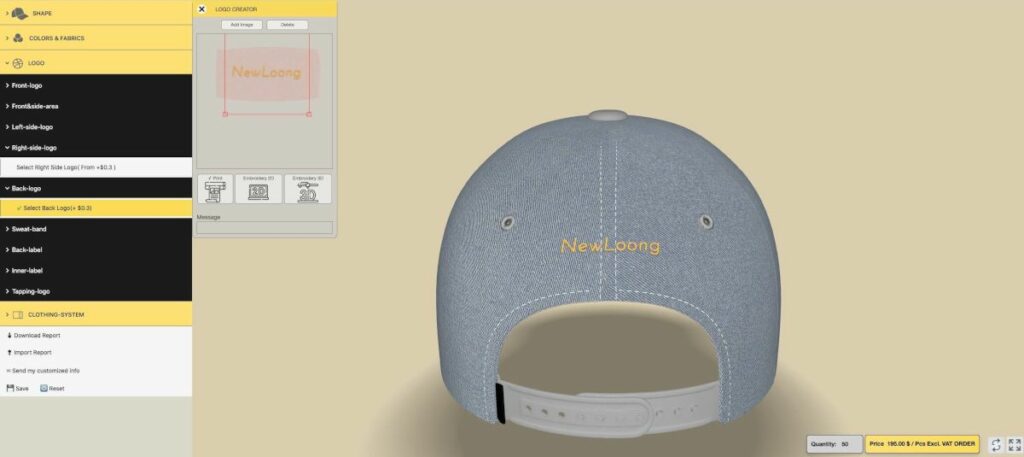Click Import Report
Screen dimensions: 1024x457
click(x=29, y=353)
